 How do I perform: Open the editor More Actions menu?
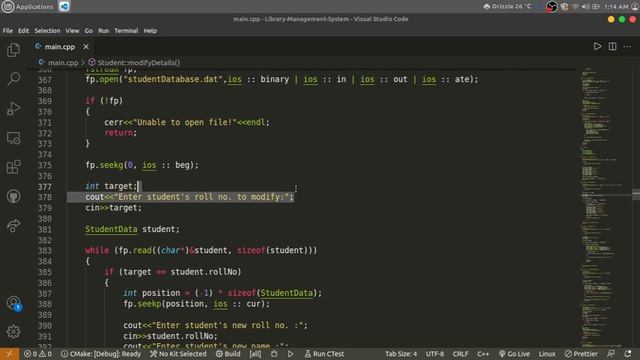pyautogui.click(x=627, y=47)
